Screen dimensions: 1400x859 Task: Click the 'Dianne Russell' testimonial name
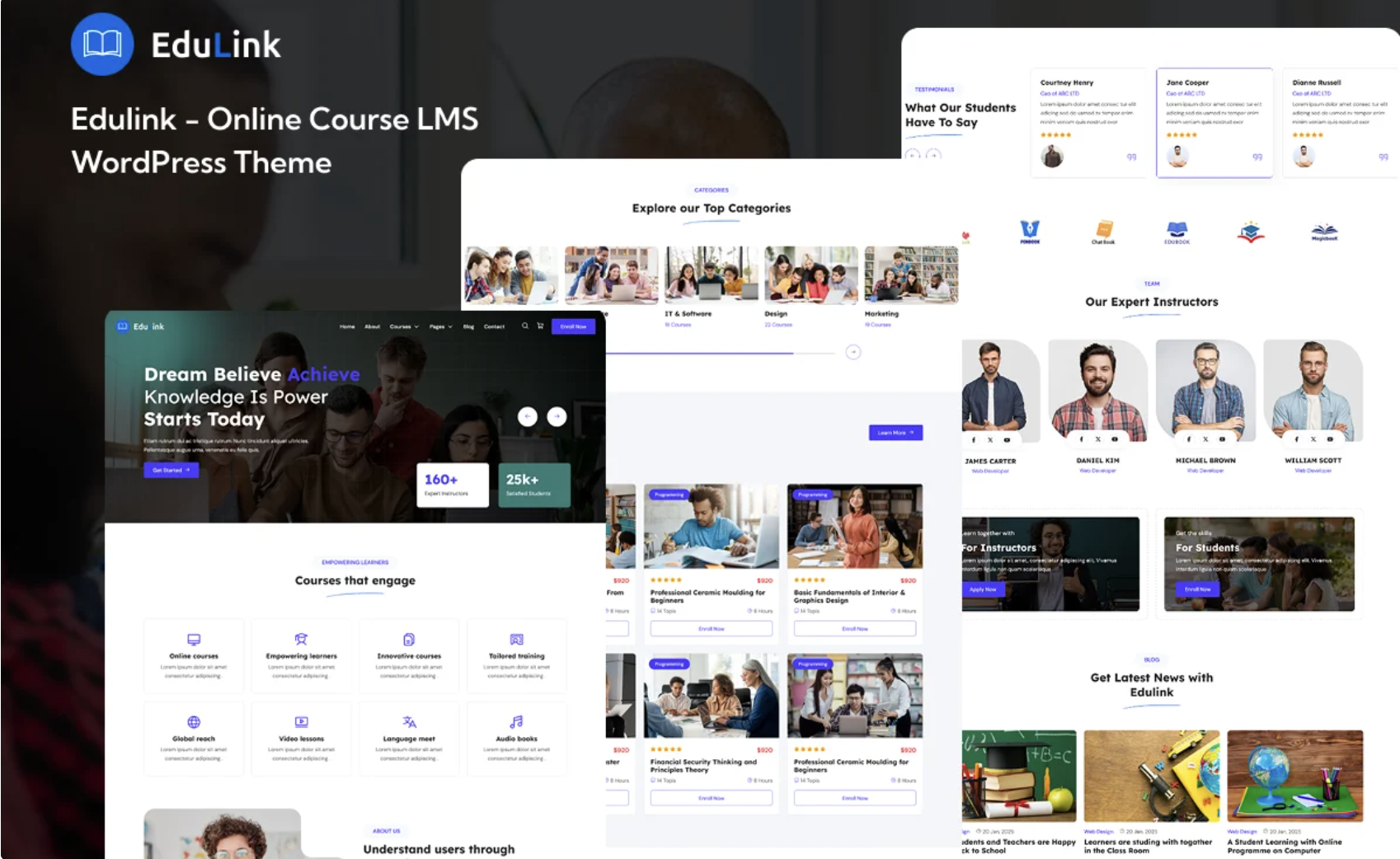(x=1316, y=82)
